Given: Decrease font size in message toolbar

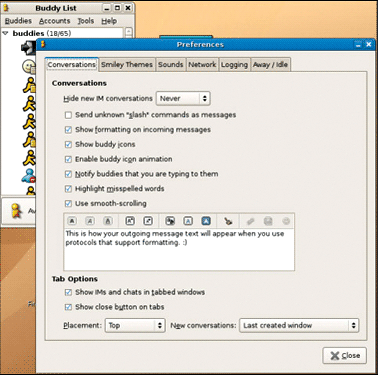Looking at the screenshot, I should (148, 221).
